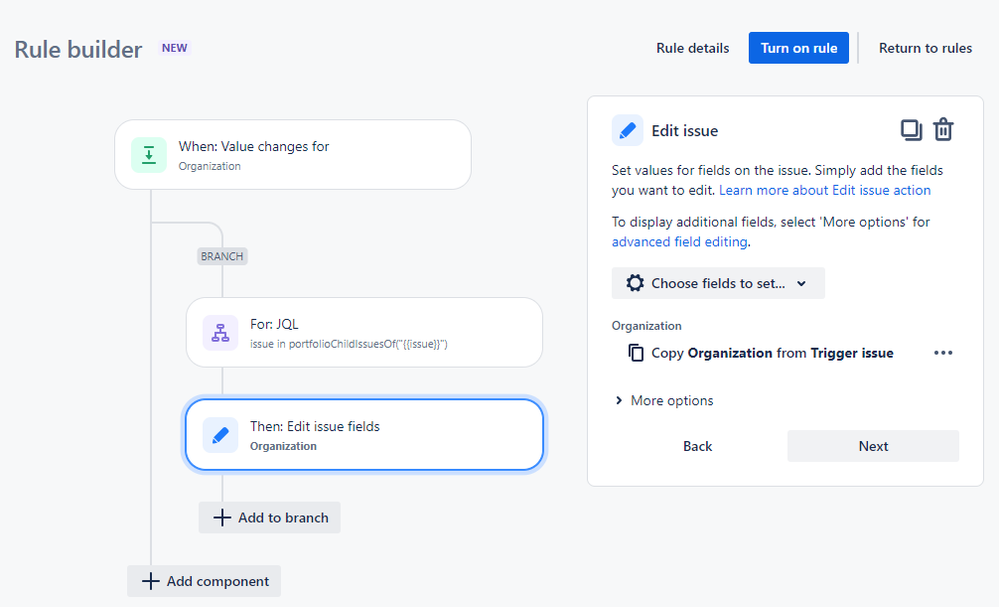This screenshot has width=999, height=607.
Task: Delete Edit issue component with trash icon
Action: coord(944,130)
